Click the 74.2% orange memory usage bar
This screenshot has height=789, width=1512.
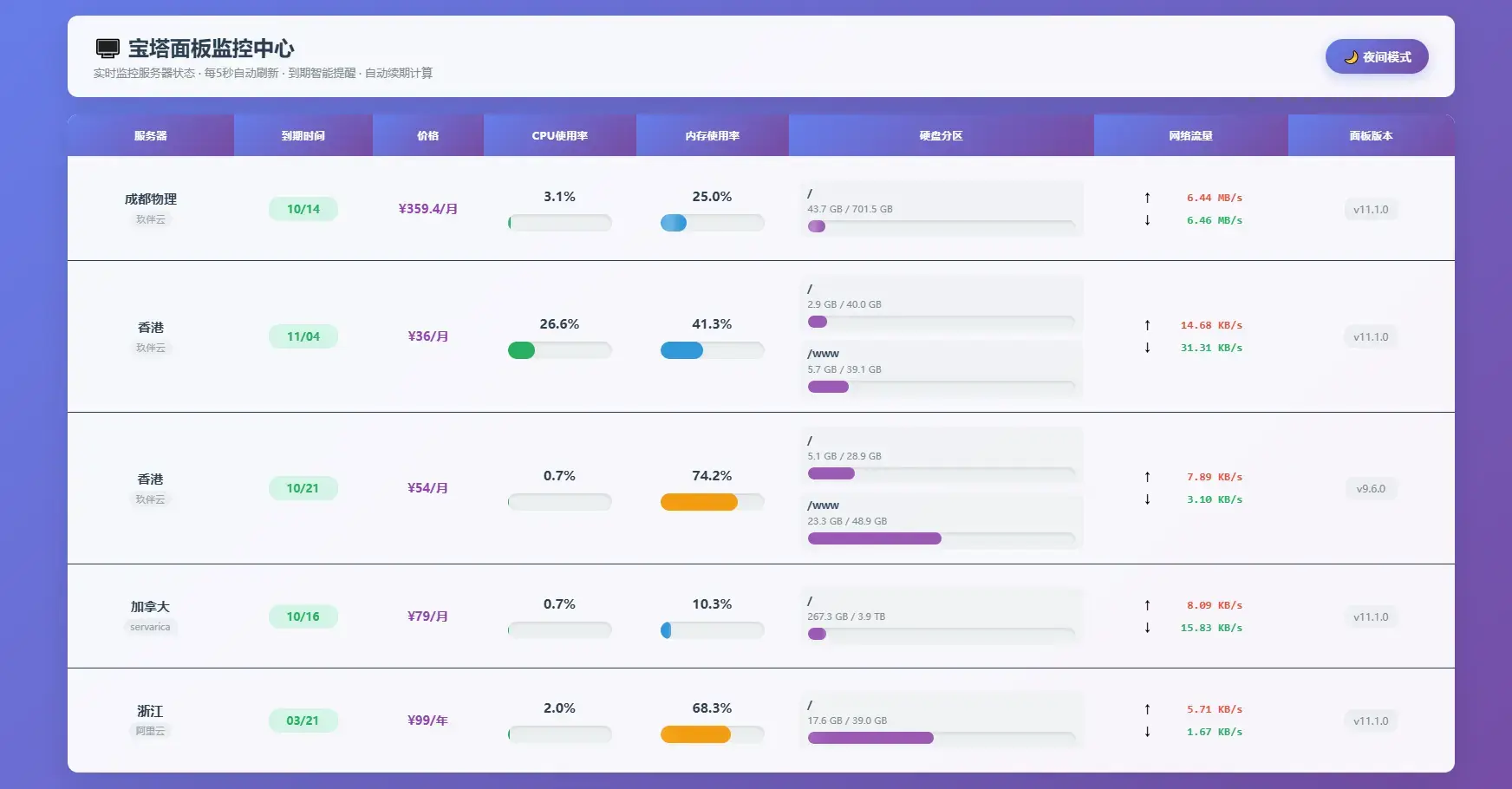(x=699, y=502)
